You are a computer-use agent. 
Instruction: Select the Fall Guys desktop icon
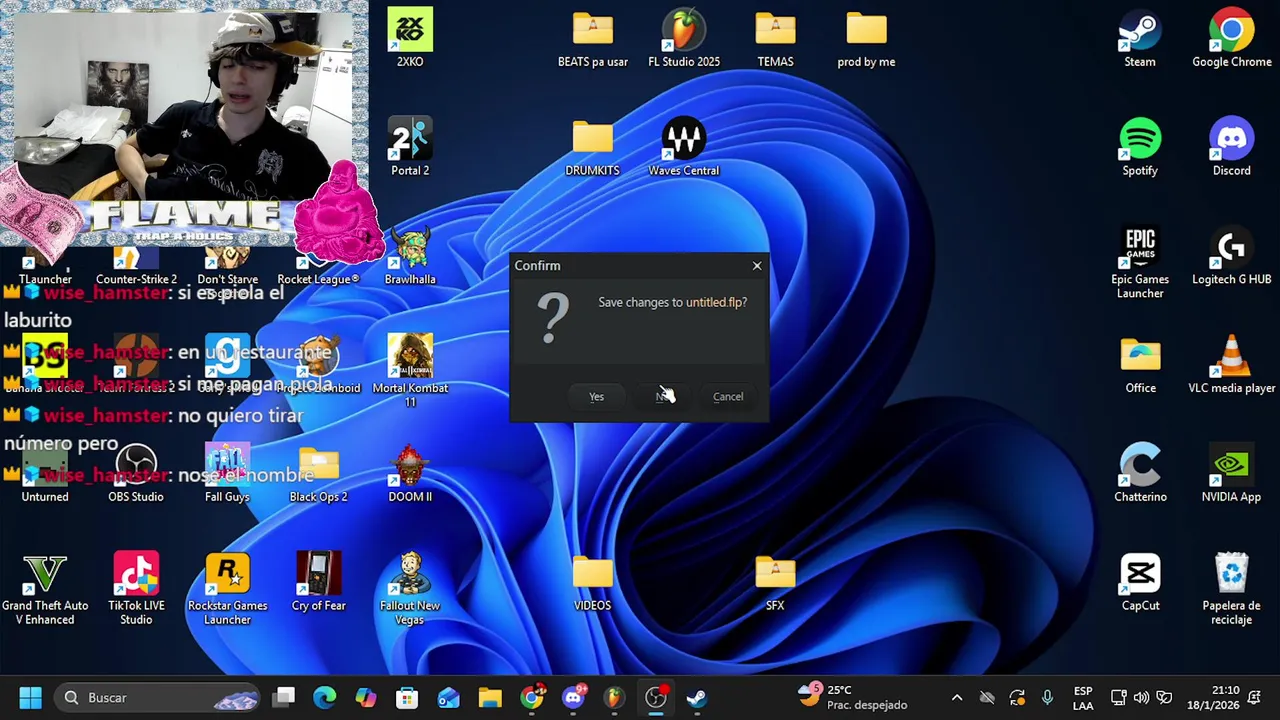227,473
